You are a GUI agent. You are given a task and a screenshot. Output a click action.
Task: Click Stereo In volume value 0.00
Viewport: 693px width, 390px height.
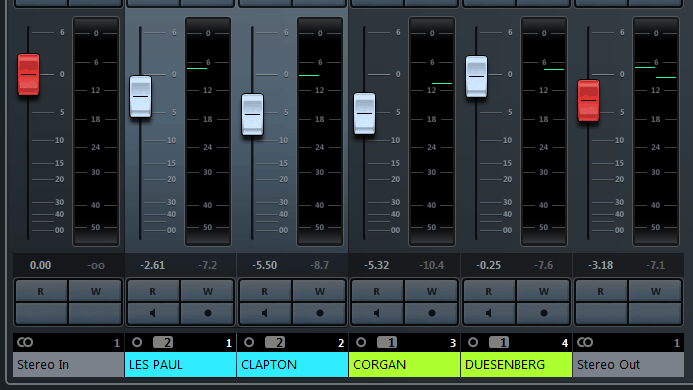(40, 265)
